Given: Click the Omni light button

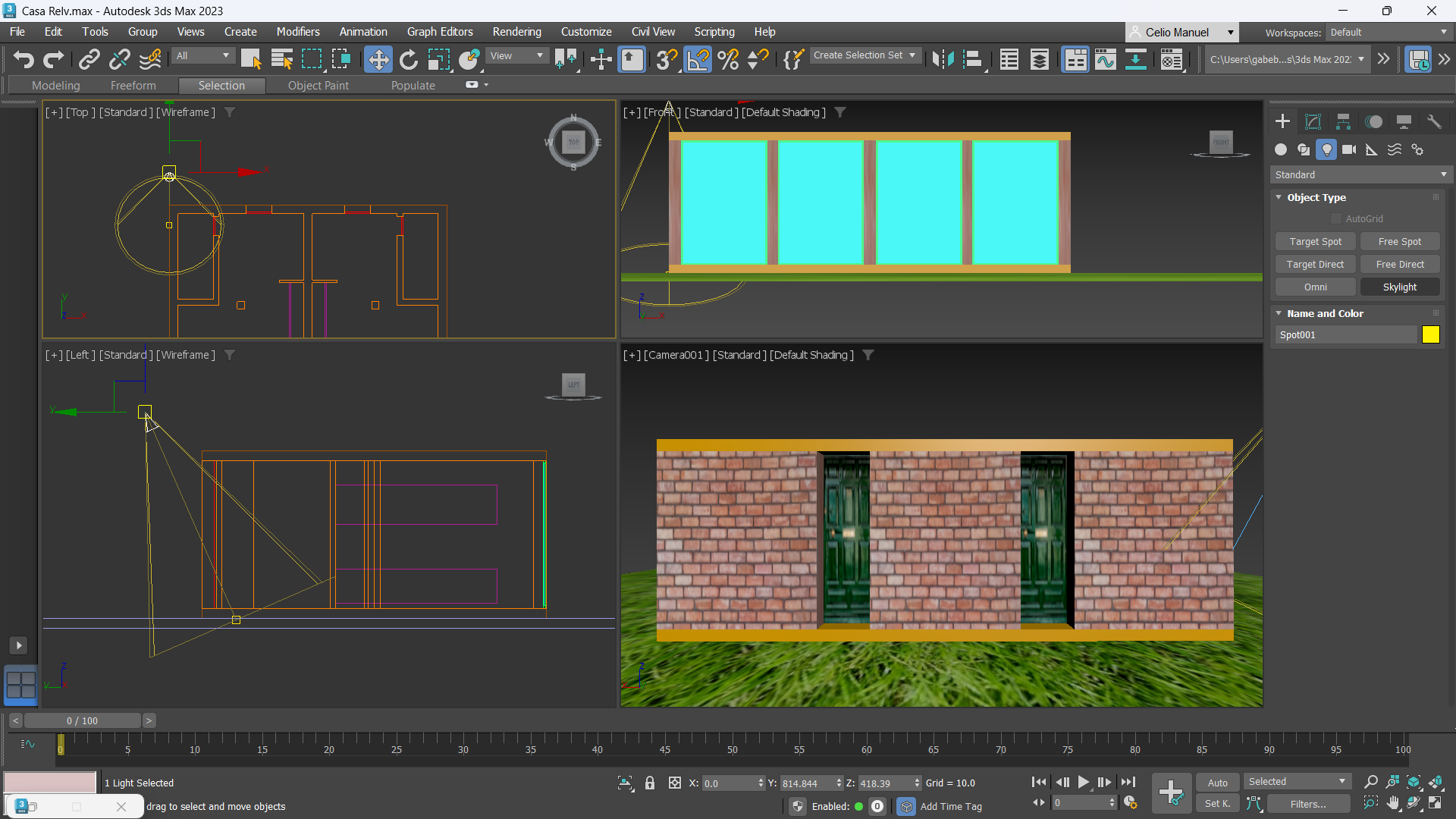Looking at the screenshot, I should point(1315,287).
